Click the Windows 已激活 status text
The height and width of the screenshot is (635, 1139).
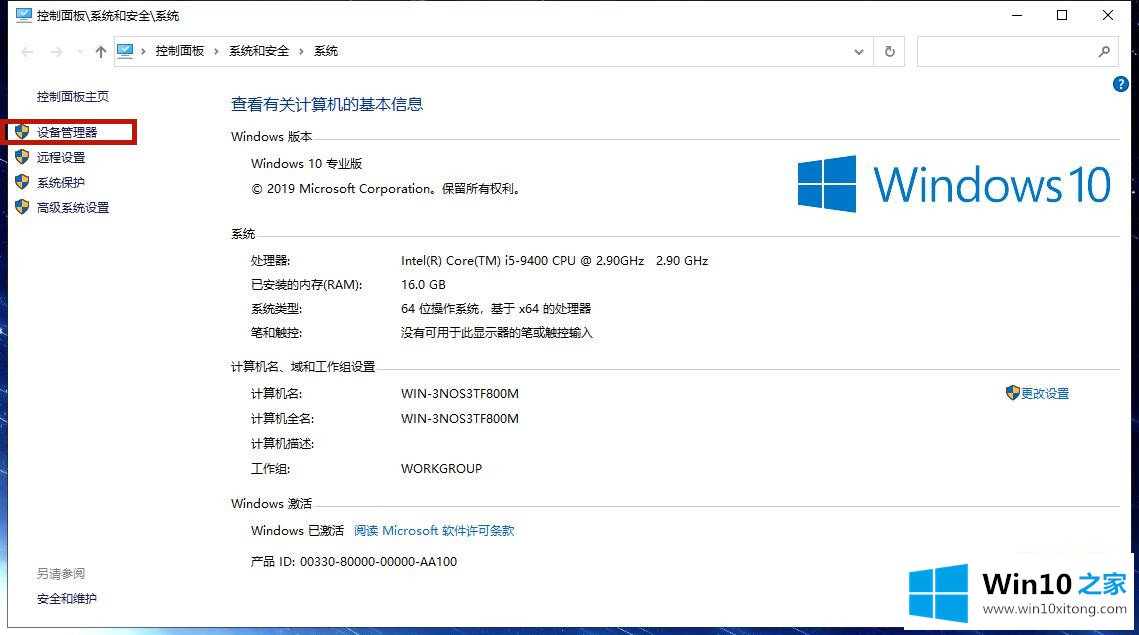point(297,531)
